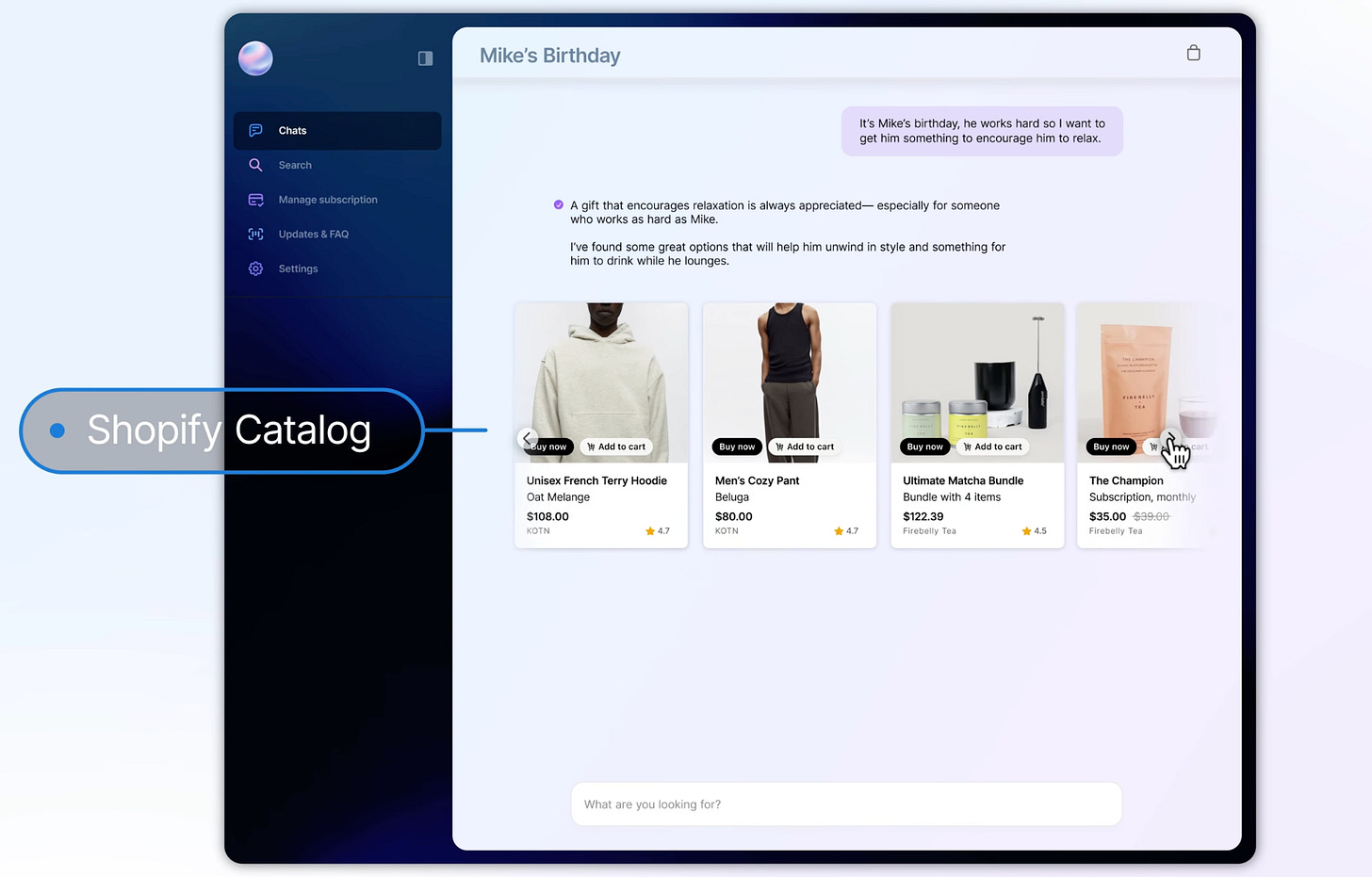1372x877 pixels.
Task: Click the 'Oat Melange' variant text
Action: click(558, 497)
